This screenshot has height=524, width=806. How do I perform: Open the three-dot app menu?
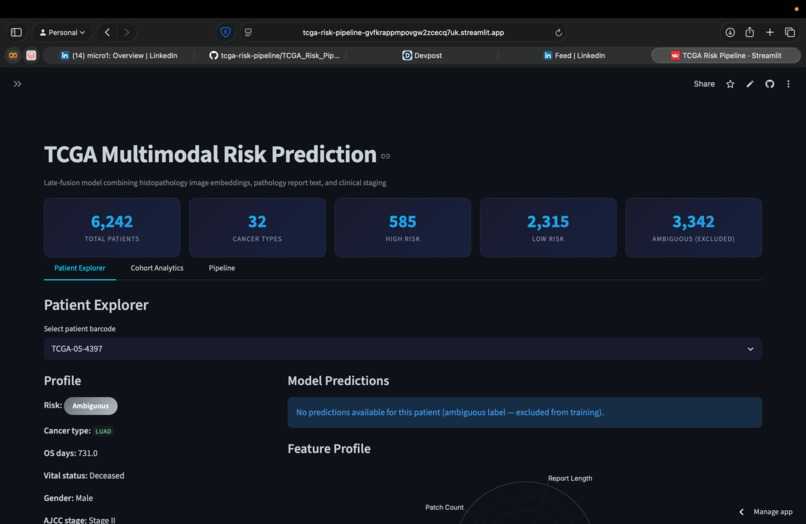tap(788, 84)
